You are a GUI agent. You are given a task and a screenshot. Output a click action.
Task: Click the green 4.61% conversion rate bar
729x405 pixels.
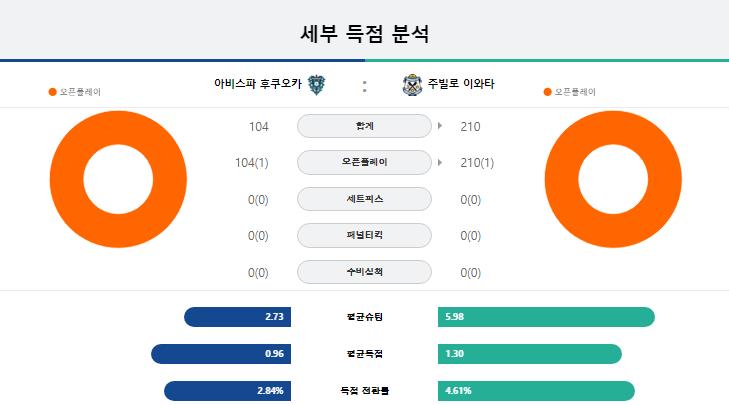pyautogui.click(x=537, y=391)
